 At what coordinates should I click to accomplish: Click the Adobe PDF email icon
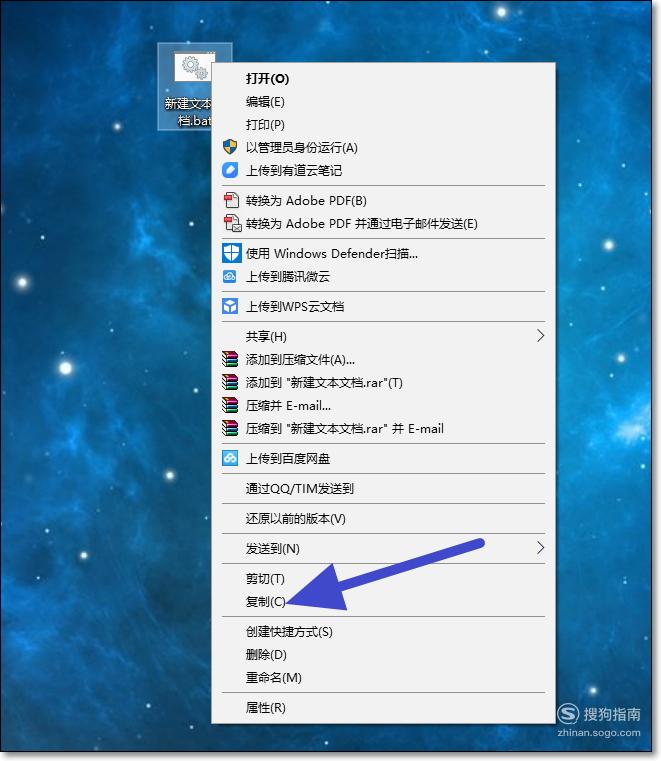[232, 223]
